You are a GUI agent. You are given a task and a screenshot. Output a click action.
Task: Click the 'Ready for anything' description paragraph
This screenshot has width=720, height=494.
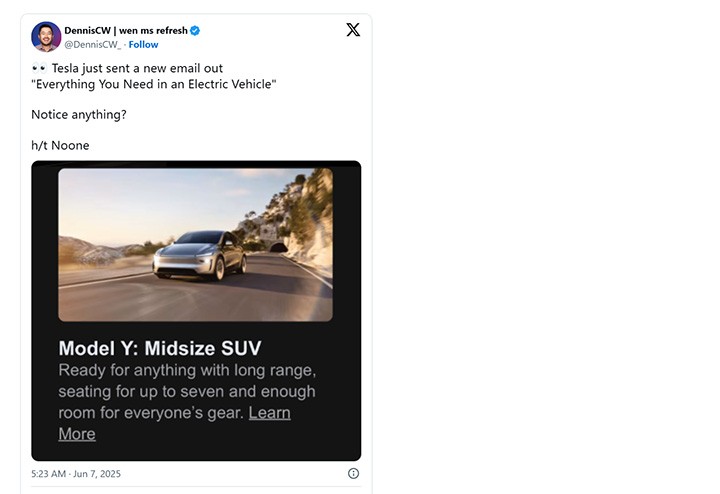(x=187, y=402)
